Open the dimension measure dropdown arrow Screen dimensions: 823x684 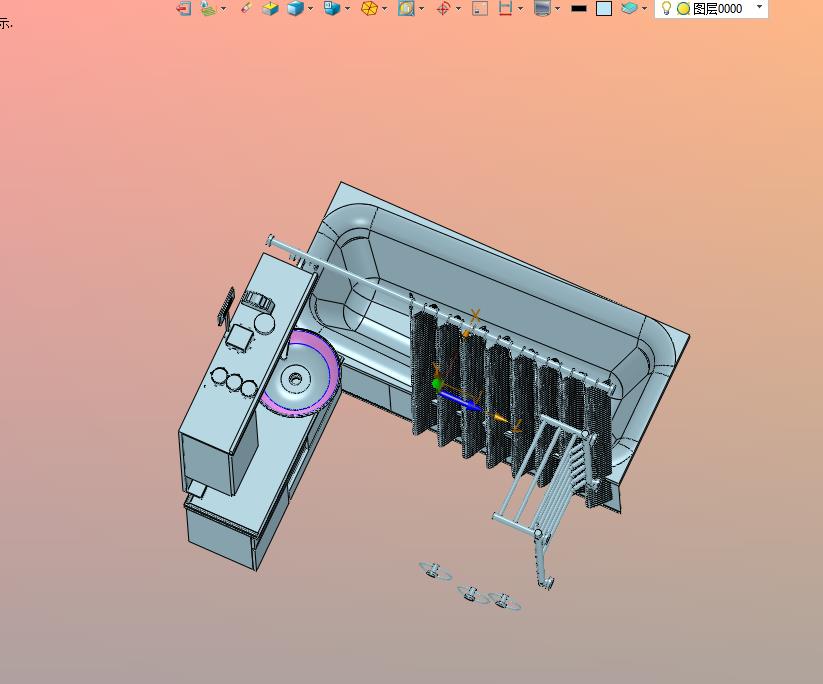pyautogui.click(x=520, y=8)
